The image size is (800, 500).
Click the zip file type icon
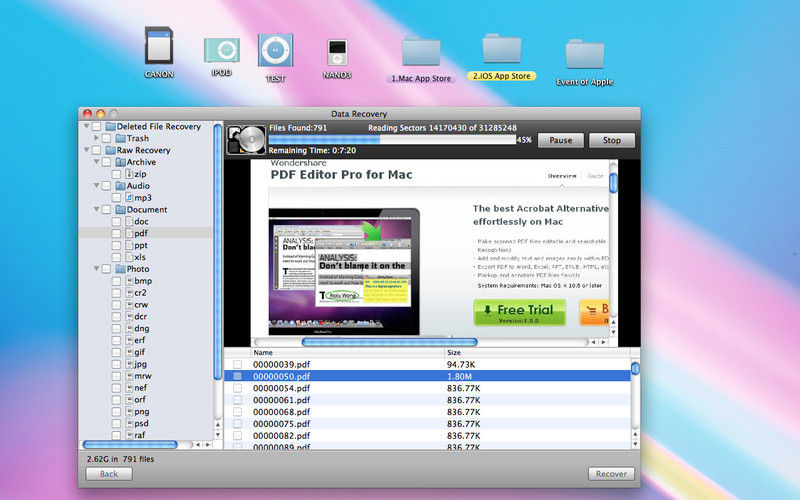[x=129, y=174]
